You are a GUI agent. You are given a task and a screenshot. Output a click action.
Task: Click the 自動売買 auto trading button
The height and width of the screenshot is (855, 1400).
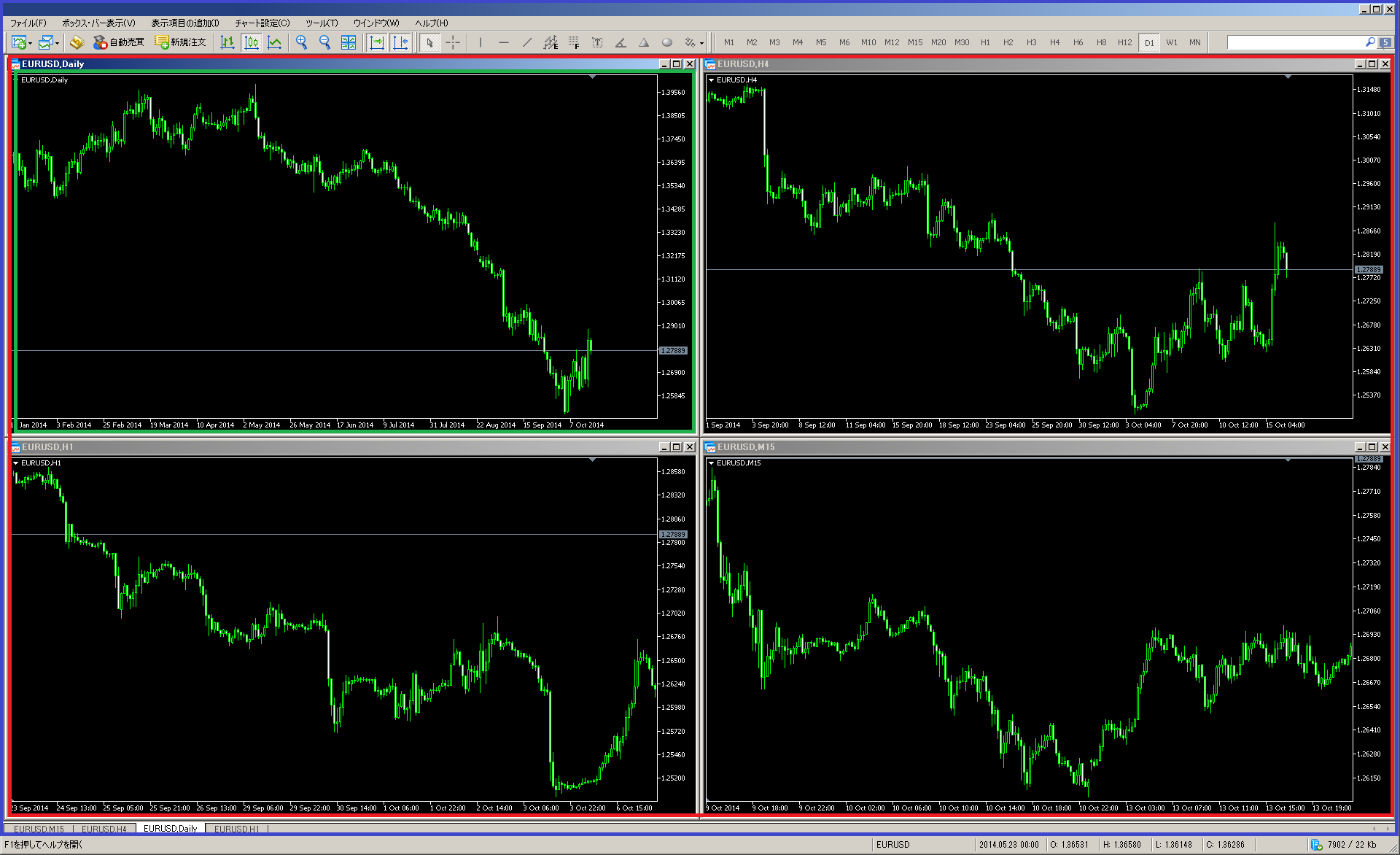(119, 42)
